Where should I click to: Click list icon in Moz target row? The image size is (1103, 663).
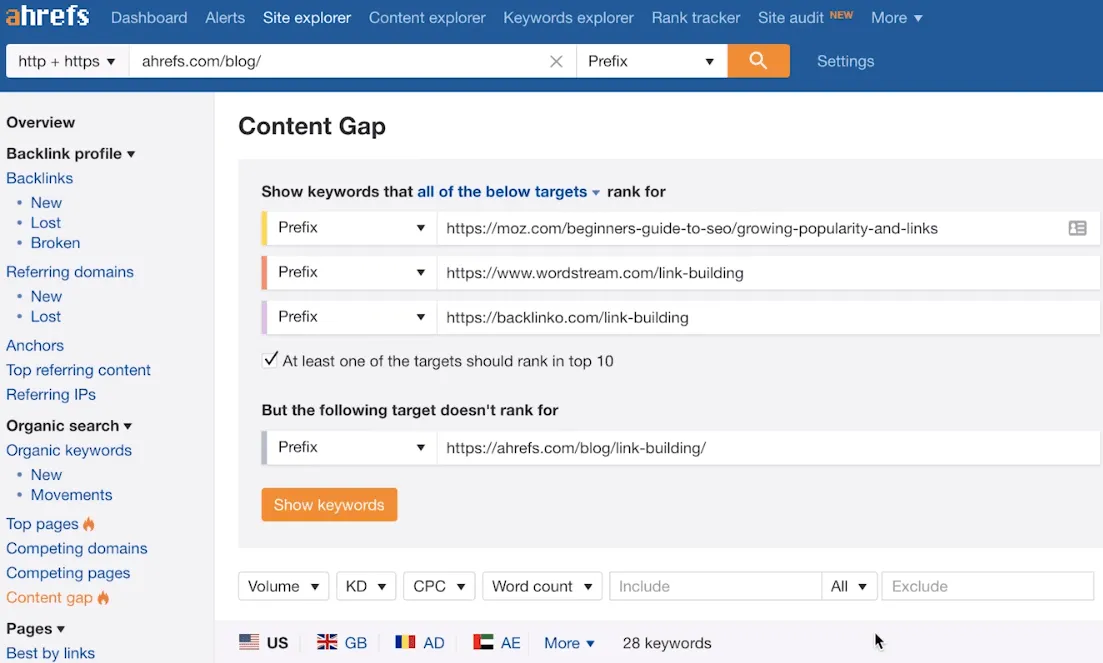coord(1077,228)
